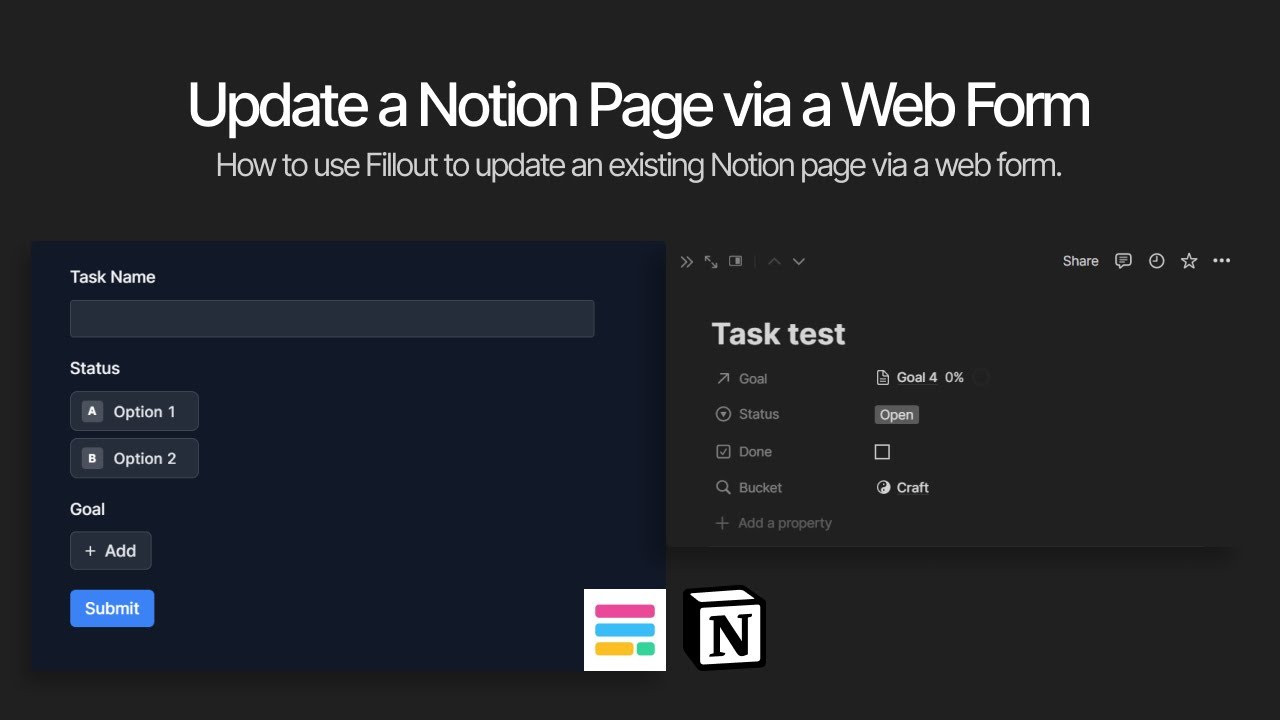
Task: Click the page icon beside Goal 4
Action: coord(883,378)
